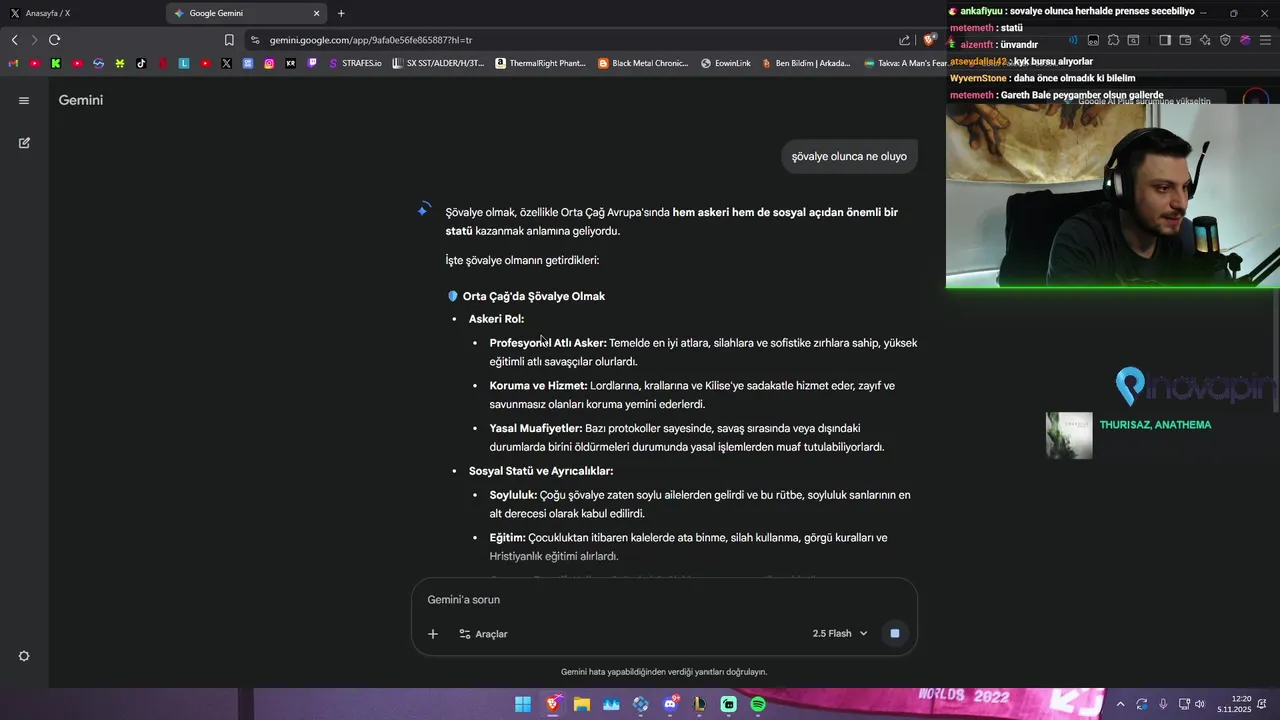1280x720 pixels.
Task: Open the Black Metal Chronic... bookmark
Action: [643, 63]
